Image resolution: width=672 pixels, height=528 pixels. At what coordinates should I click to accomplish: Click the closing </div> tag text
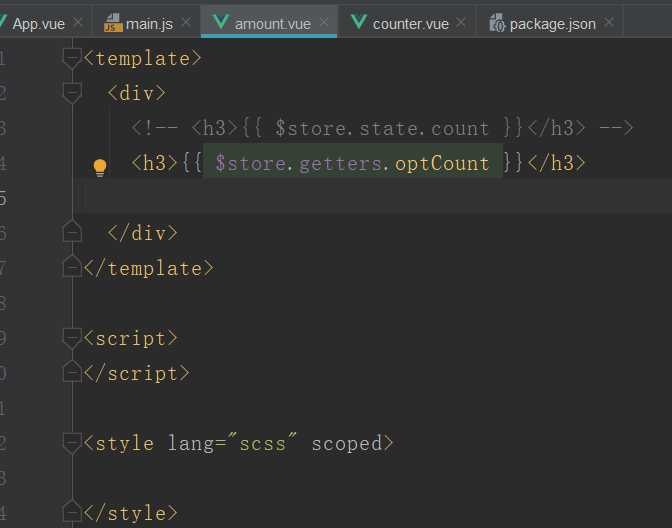pos(143,234)
